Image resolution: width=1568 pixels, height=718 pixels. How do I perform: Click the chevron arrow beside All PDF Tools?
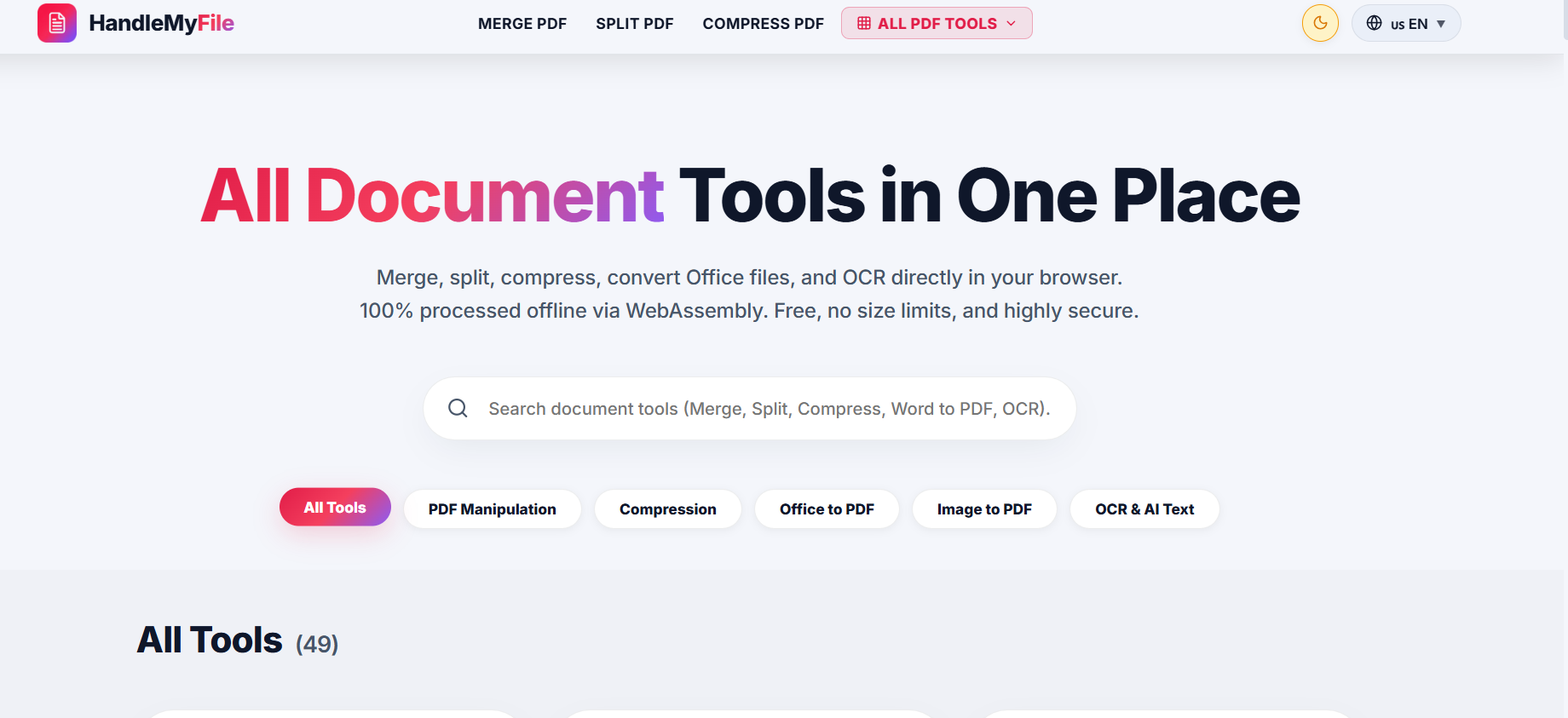coord(1012,23)
